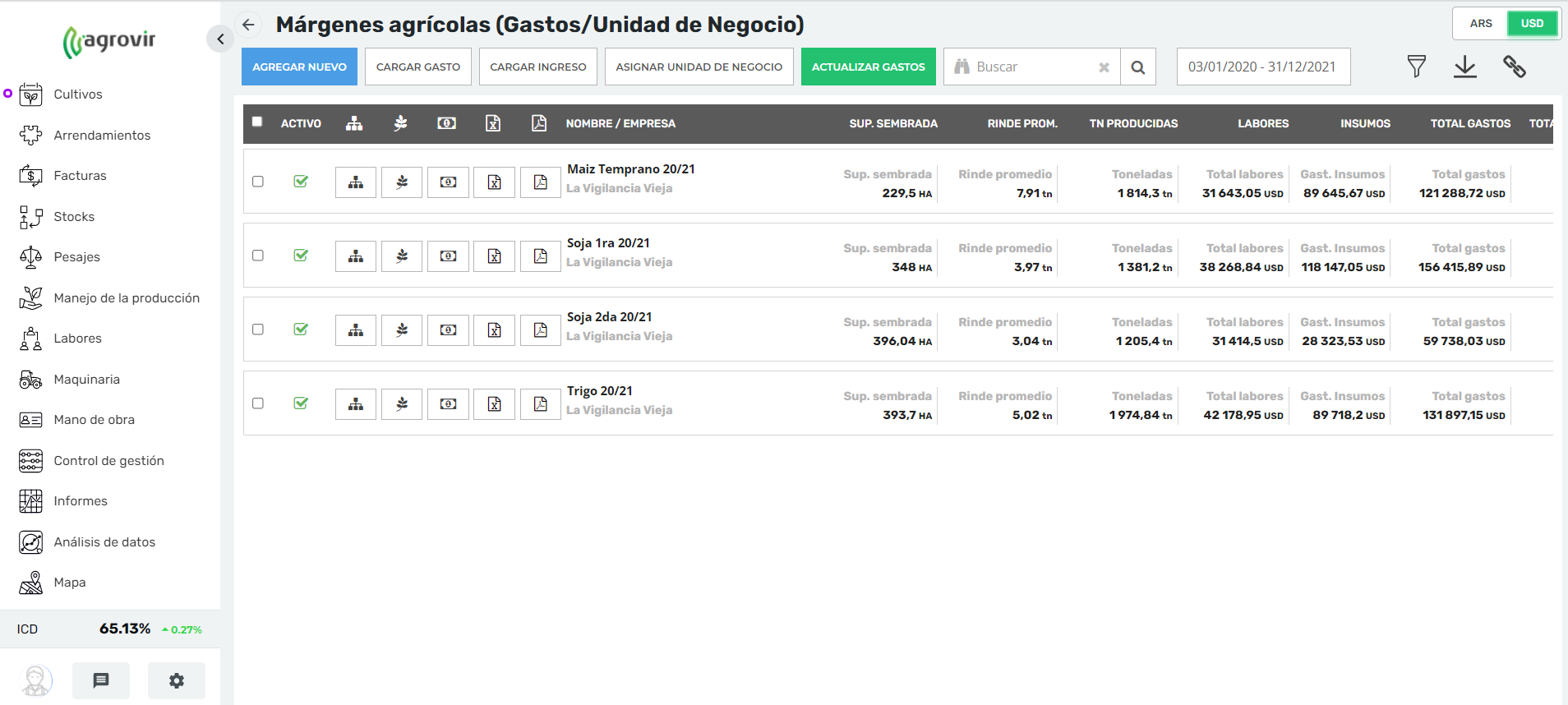1568x705 pixels.
Task: Open Maquinaria in the sidebar
Action: click(86, 380)
